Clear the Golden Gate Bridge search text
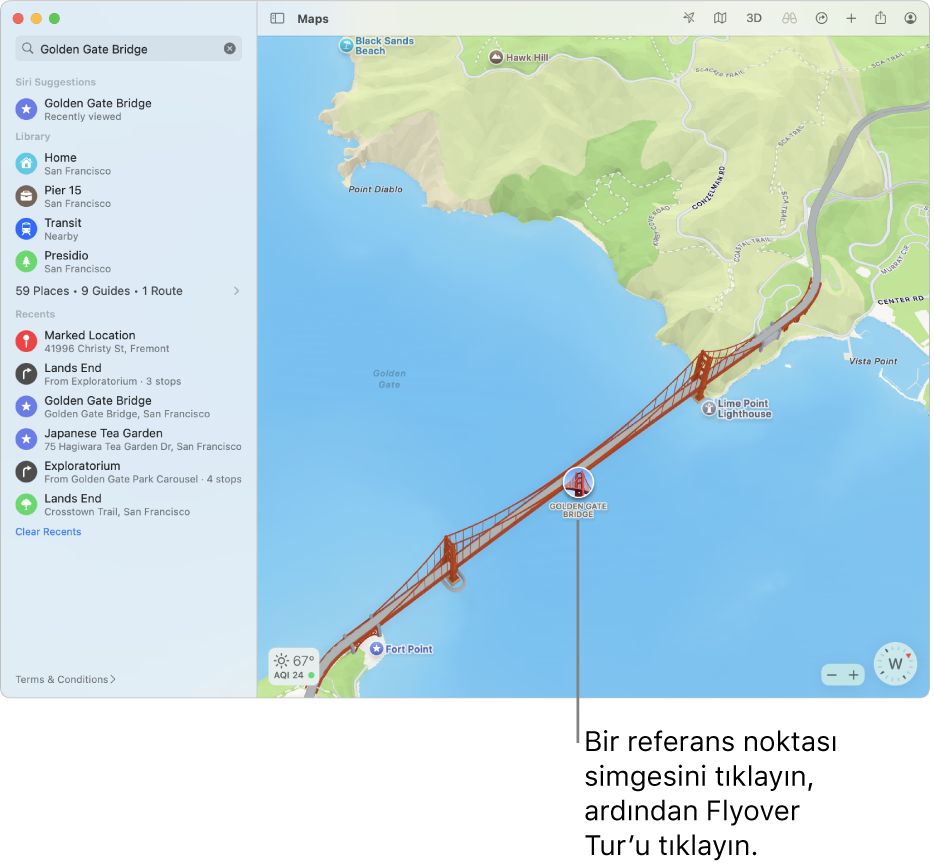The image size is (934, 867). point(229,49)
